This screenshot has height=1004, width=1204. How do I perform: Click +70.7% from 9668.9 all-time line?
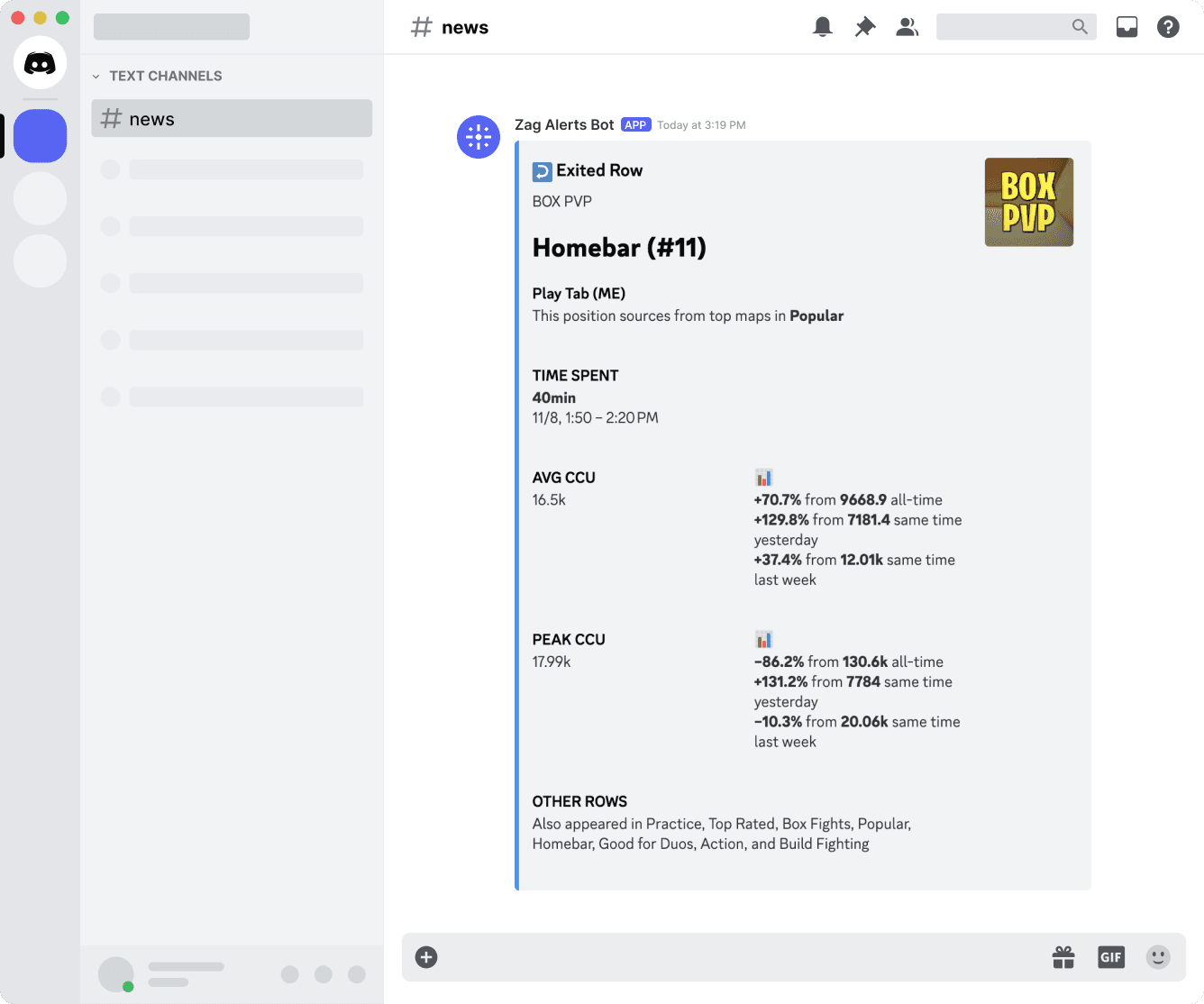pyautogui.click(x=848, y=499)
